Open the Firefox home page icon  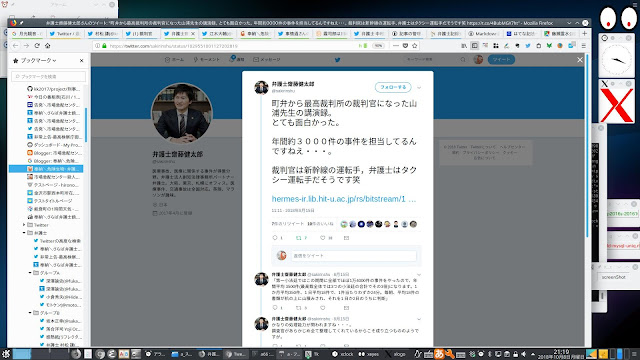tap(47, 46)
